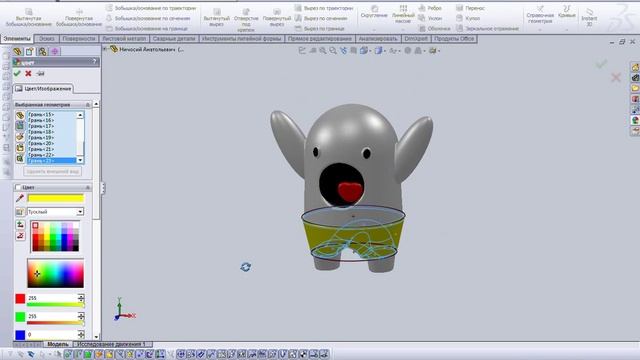Open the Linear Pattern (Линейный массив) dropdown
The height and width of the screenshot is (360, 640).
click(x=403, y=29)
